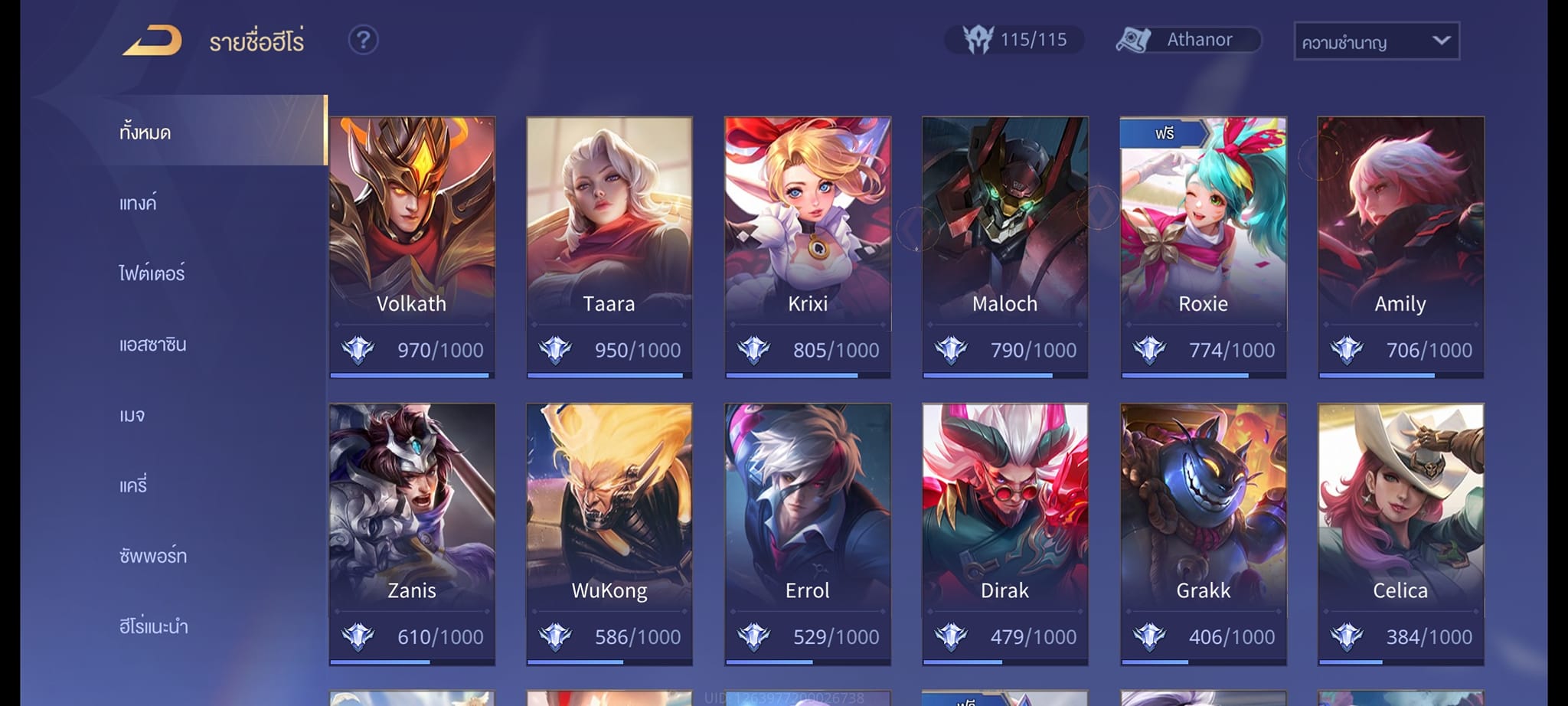Click Volkath's proficiency badge icon
The image size is (1568, 706).
pos(358,350)
